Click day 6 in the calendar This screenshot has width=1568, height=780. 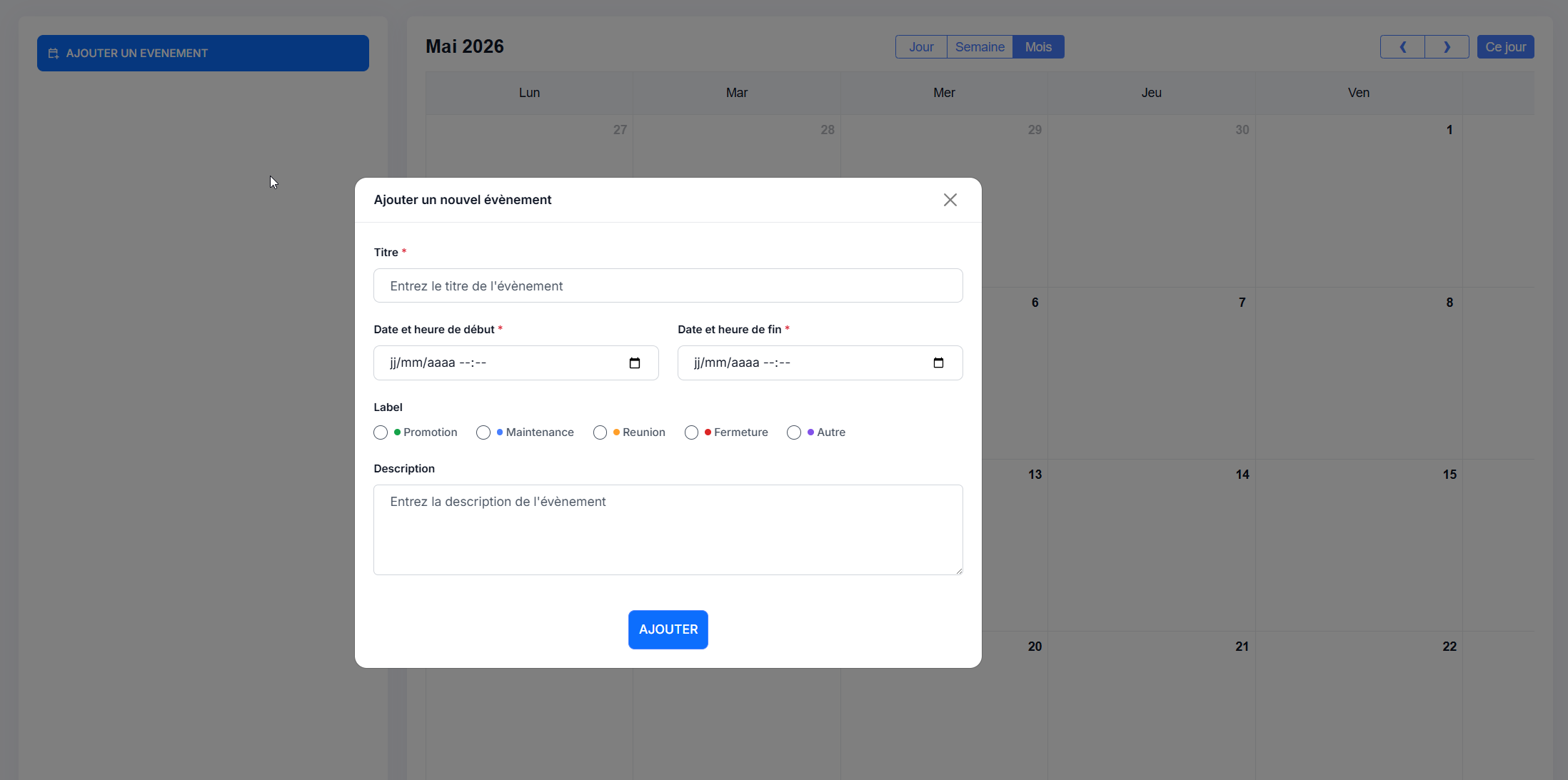click(1035, 303)
